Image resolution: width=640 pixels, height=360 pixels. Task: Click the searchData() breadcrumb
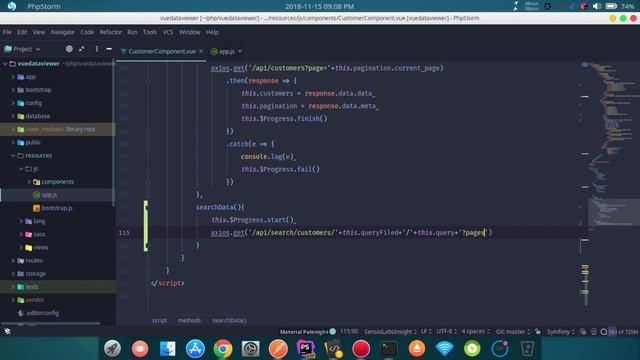click(229, 320)
